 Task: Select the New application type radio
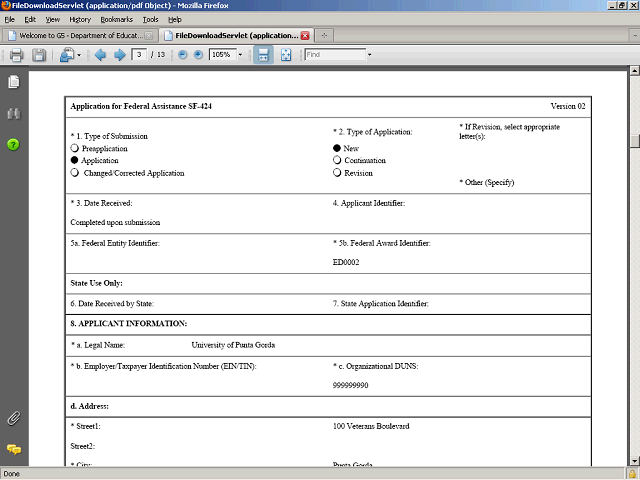(337, 148)
